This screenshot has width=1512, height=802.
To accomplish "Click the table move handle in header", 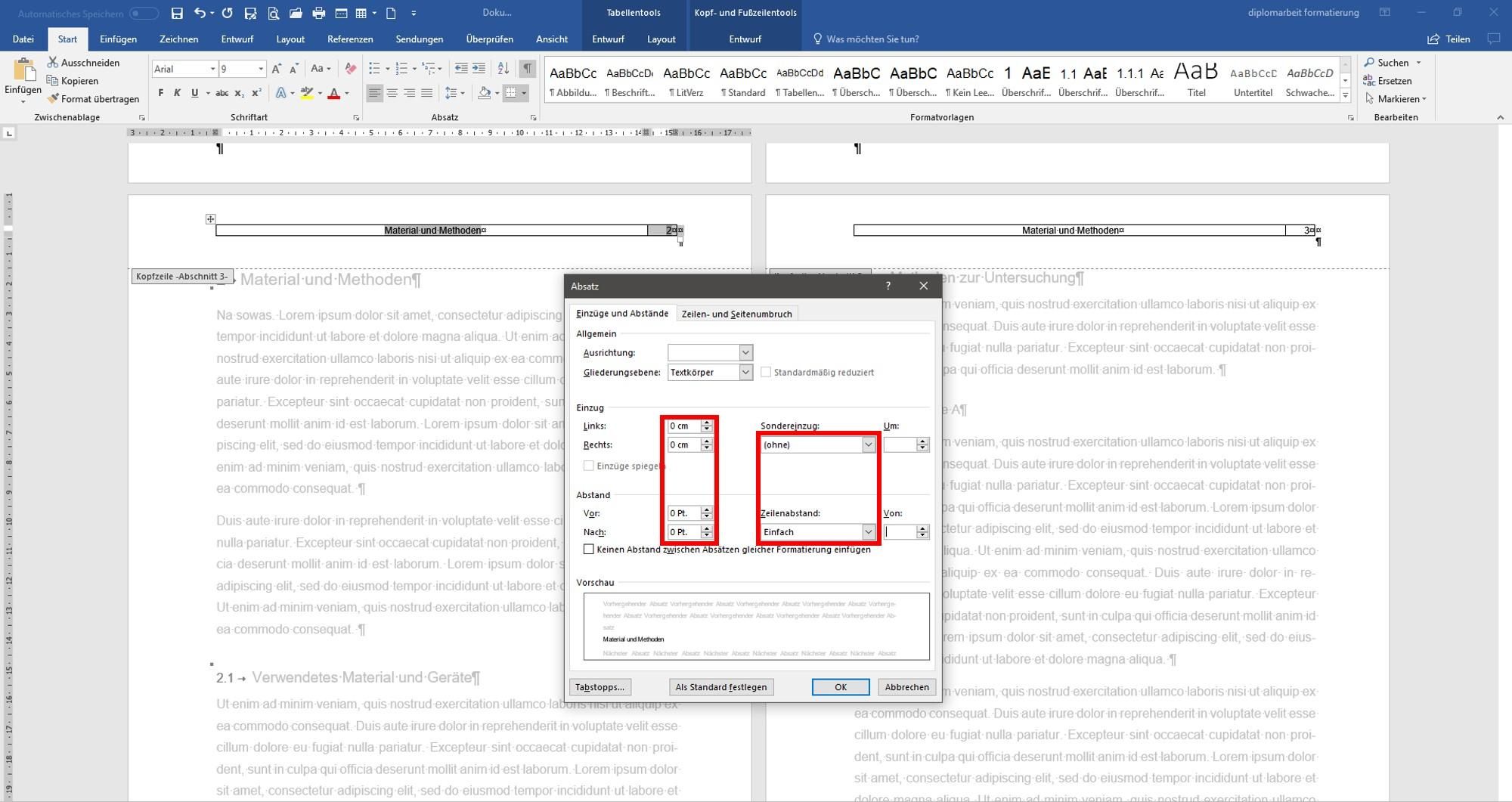I will 210,219.
